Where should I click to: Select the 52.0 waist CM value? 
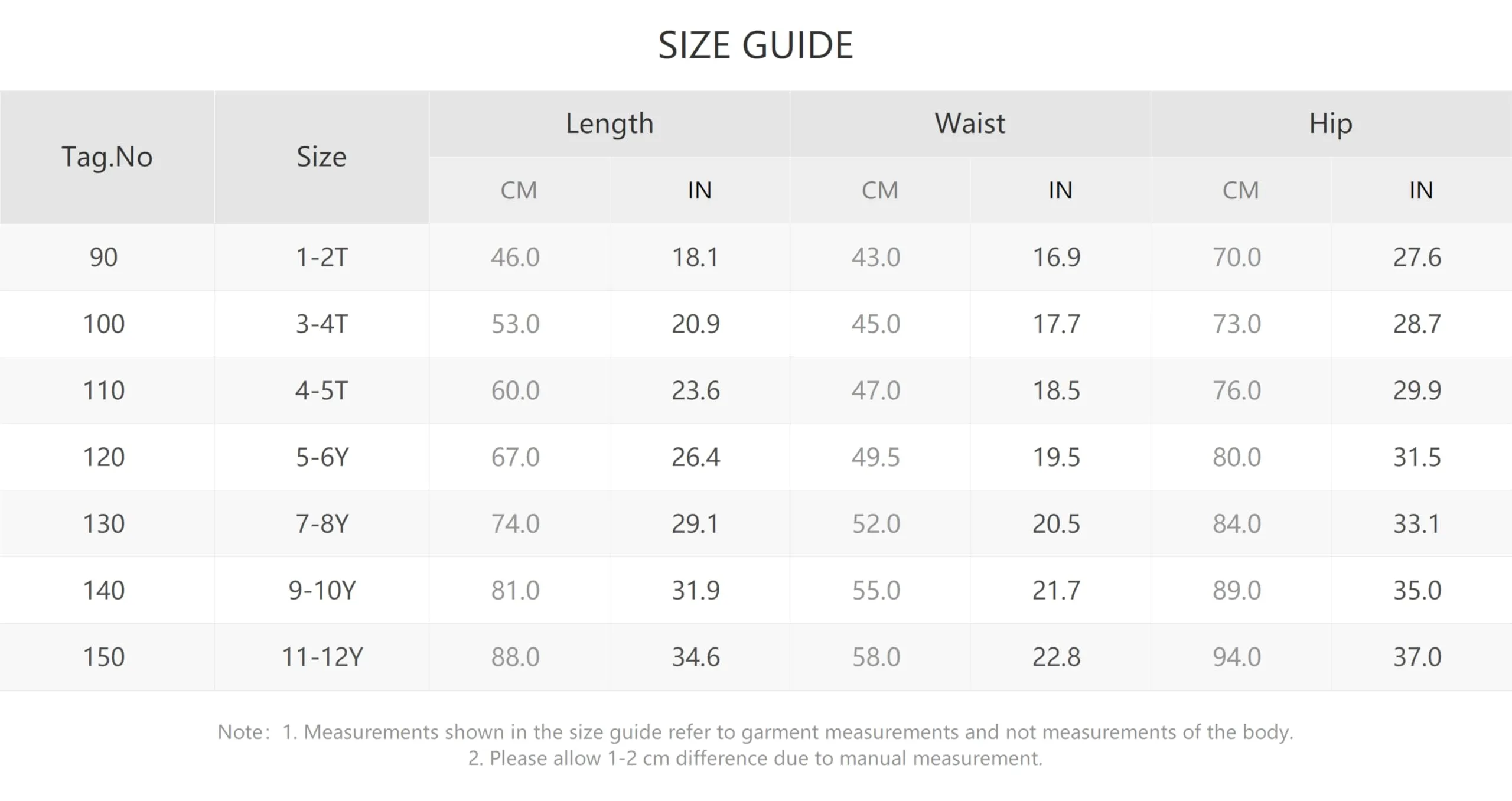tap(876, 524)
